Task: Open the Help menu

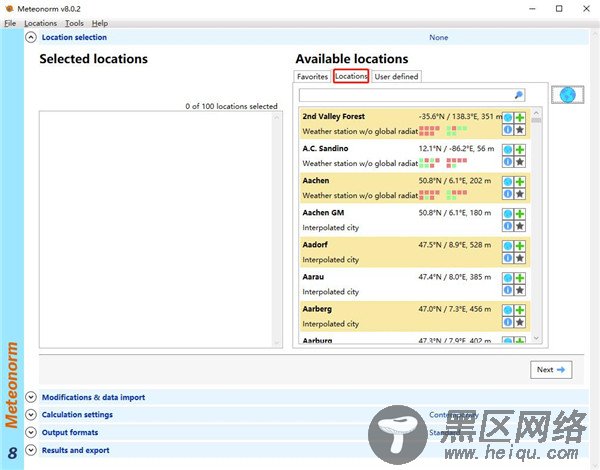Action: pos(100,23)
